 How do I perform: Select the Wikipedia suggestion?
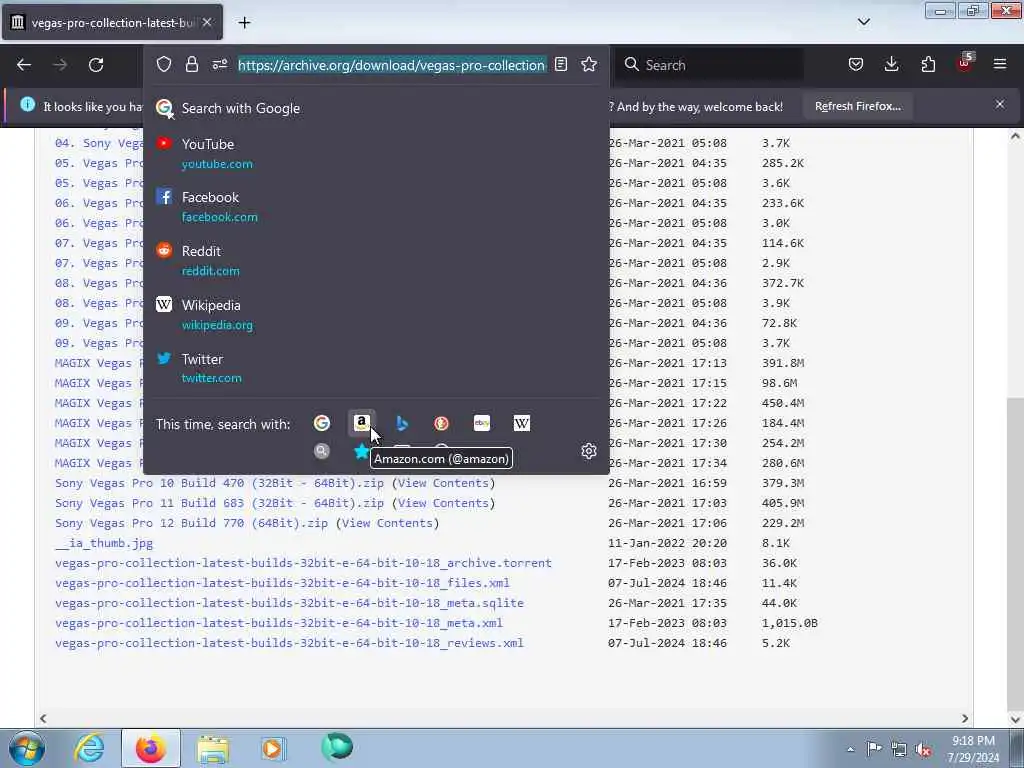(376, 314)
